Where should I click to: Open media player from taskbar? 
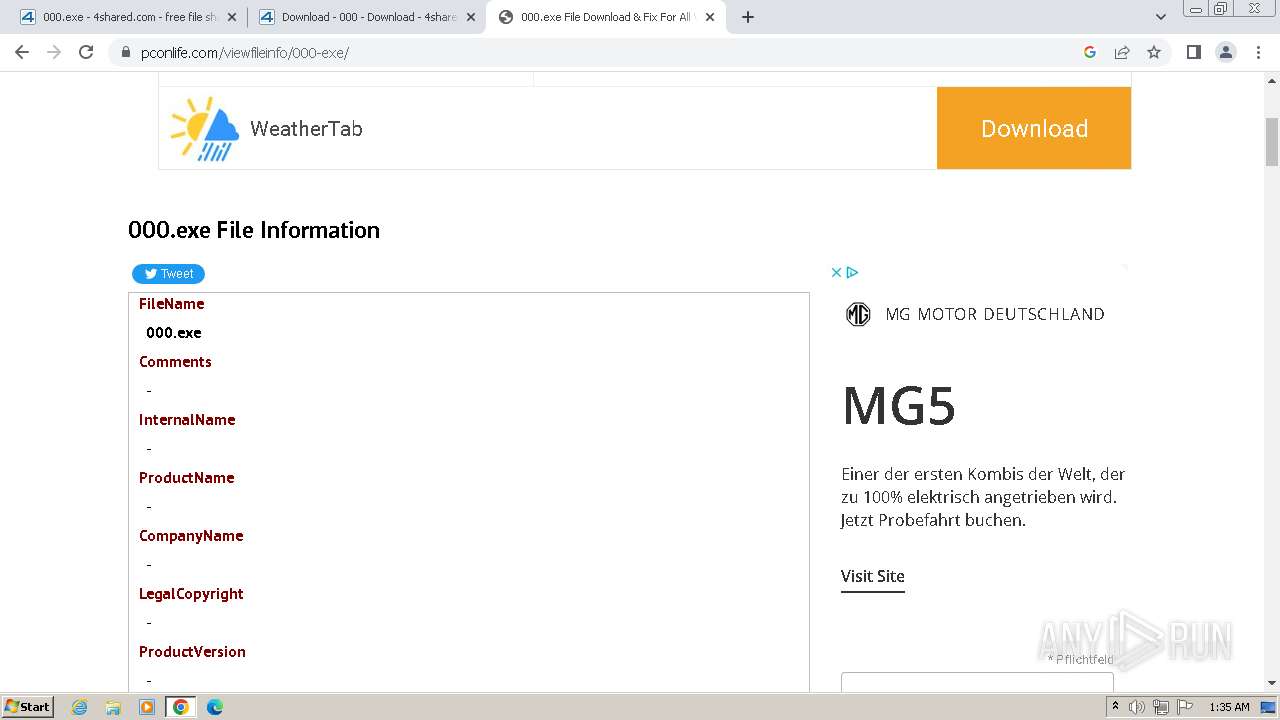(x=147, y=707)
